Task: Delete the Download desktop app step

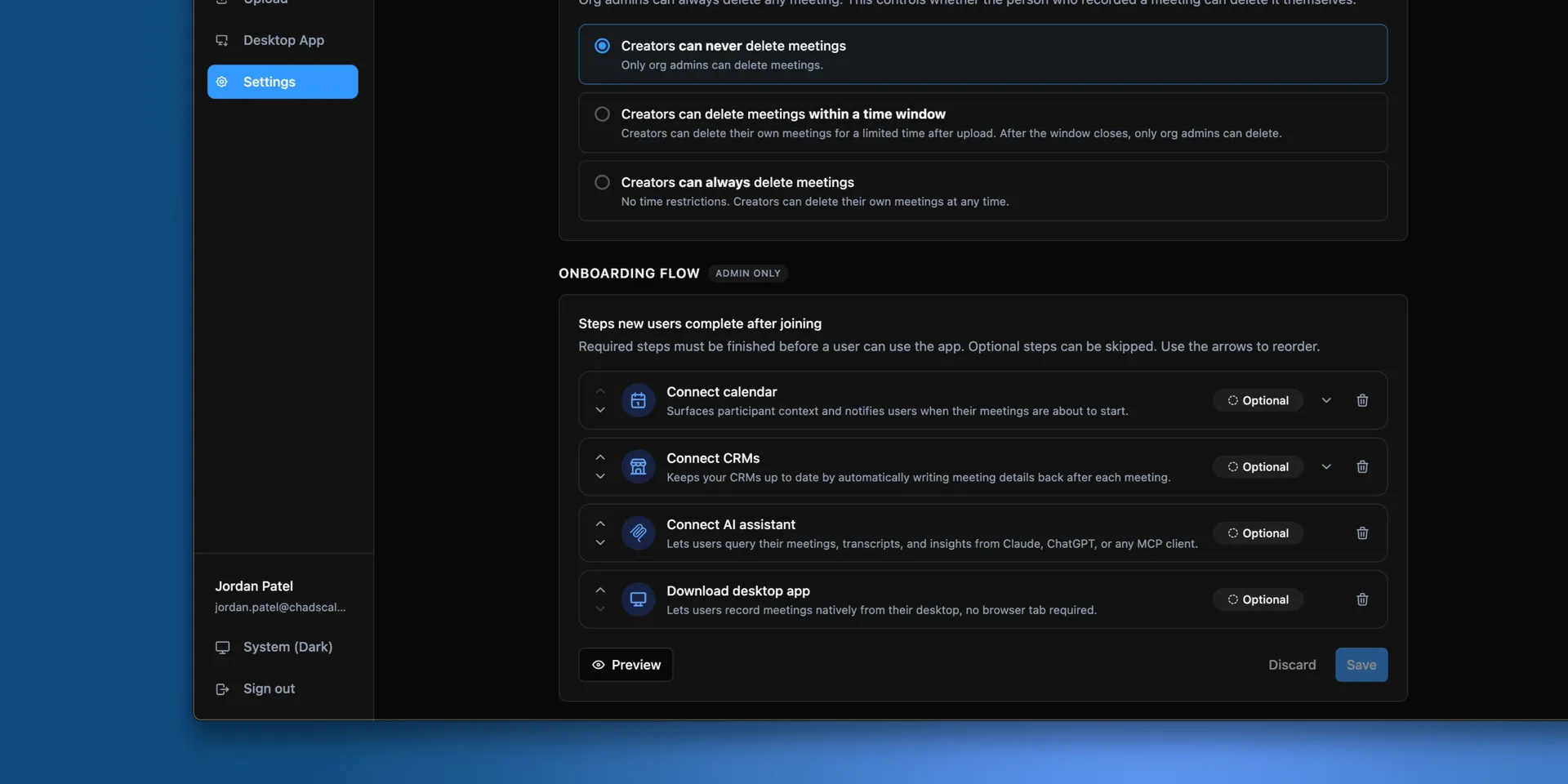Action: [x=1362, y=599]
